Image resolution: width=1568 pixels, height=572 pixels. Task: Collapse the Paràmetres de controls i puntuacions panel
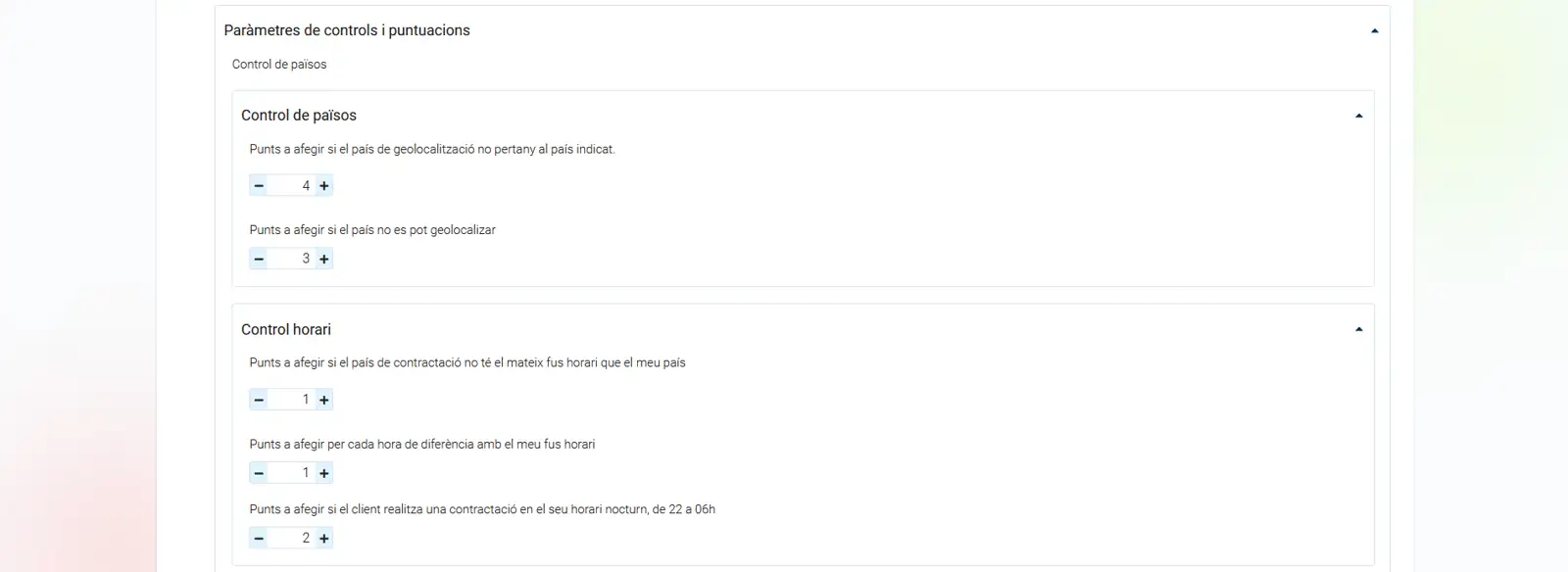[x=1374, y=31]
